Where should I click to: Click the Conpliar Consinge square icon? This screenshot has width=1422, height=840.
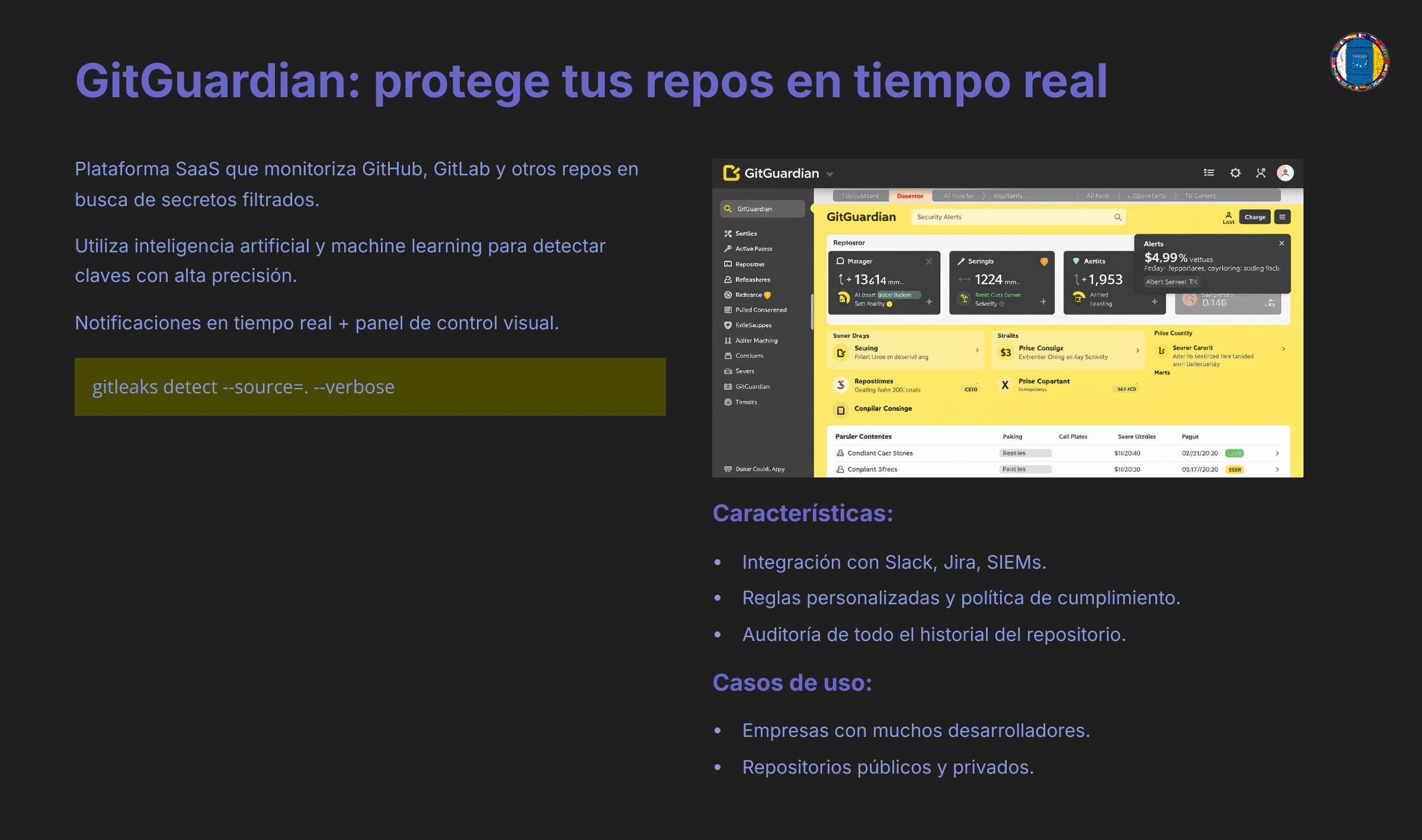[x=840, y=410]
